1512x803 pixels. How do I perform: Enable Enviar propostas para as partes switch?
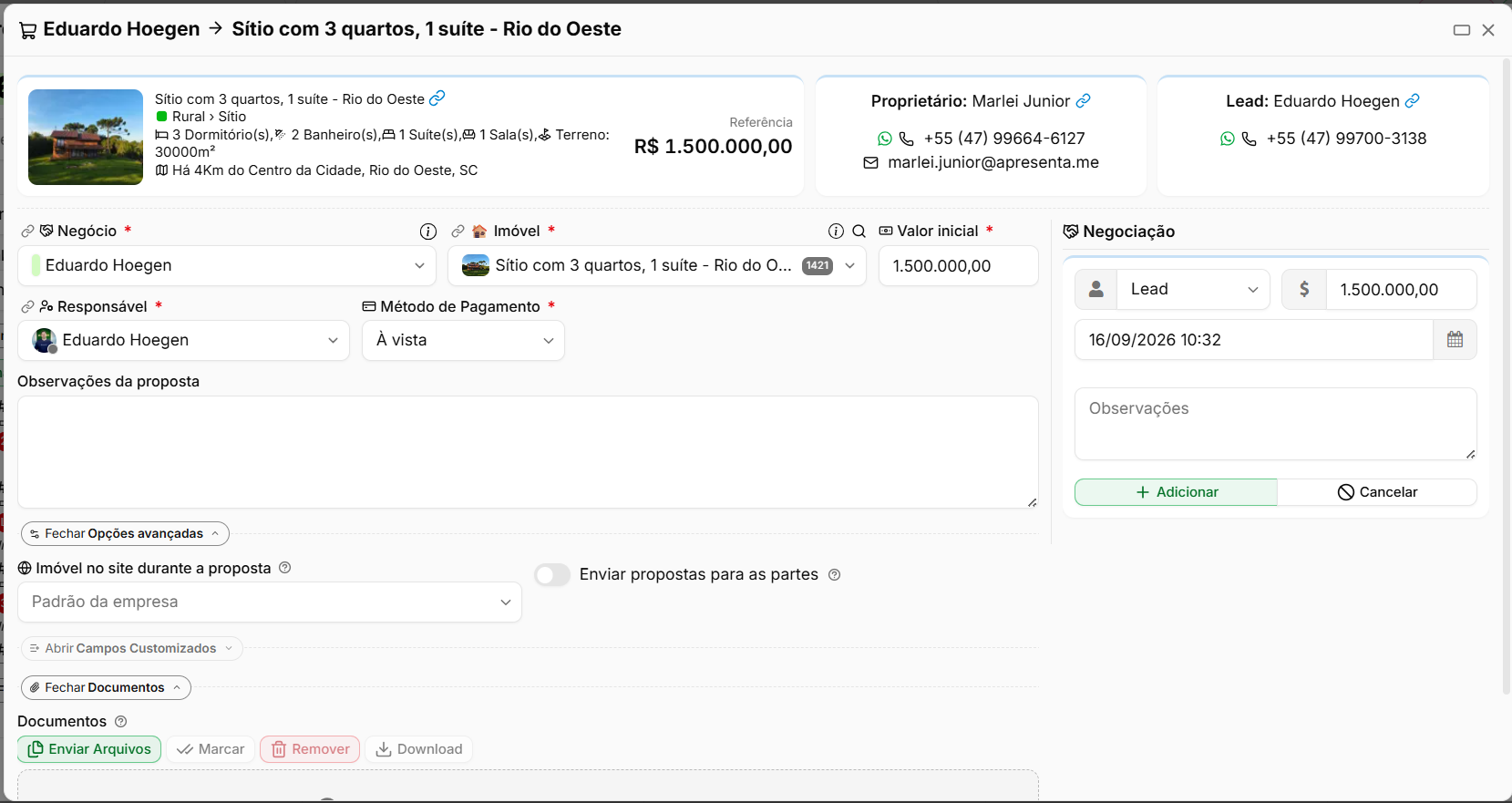coord(552,575)
